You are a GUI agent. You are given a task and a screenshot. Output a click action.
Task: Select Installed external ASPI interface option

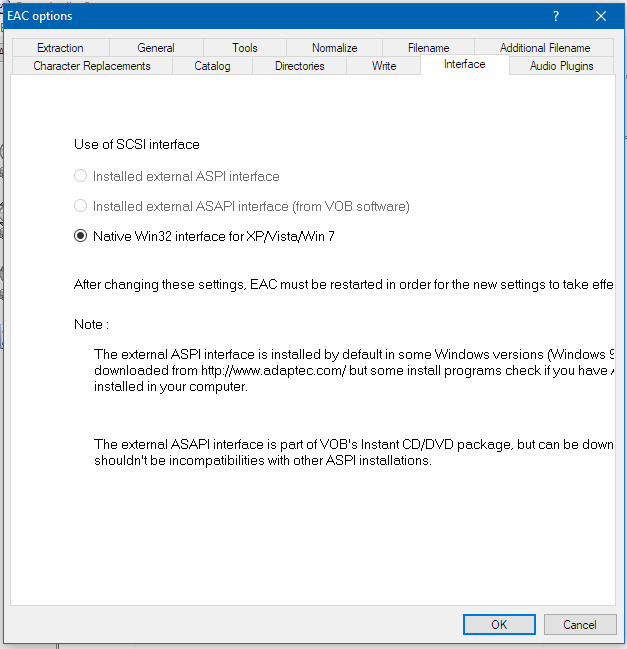pos(81,176)
